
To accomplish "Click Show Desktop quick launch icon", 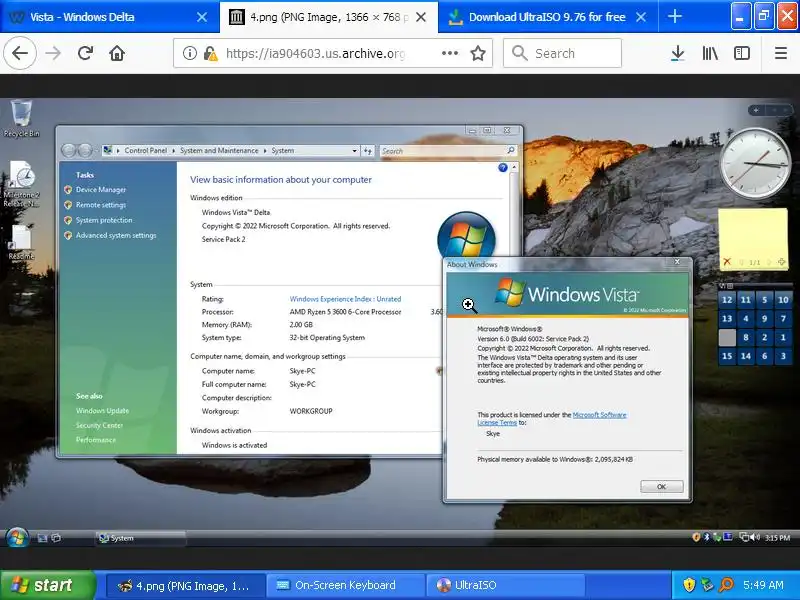I will (x=42, y=538).
